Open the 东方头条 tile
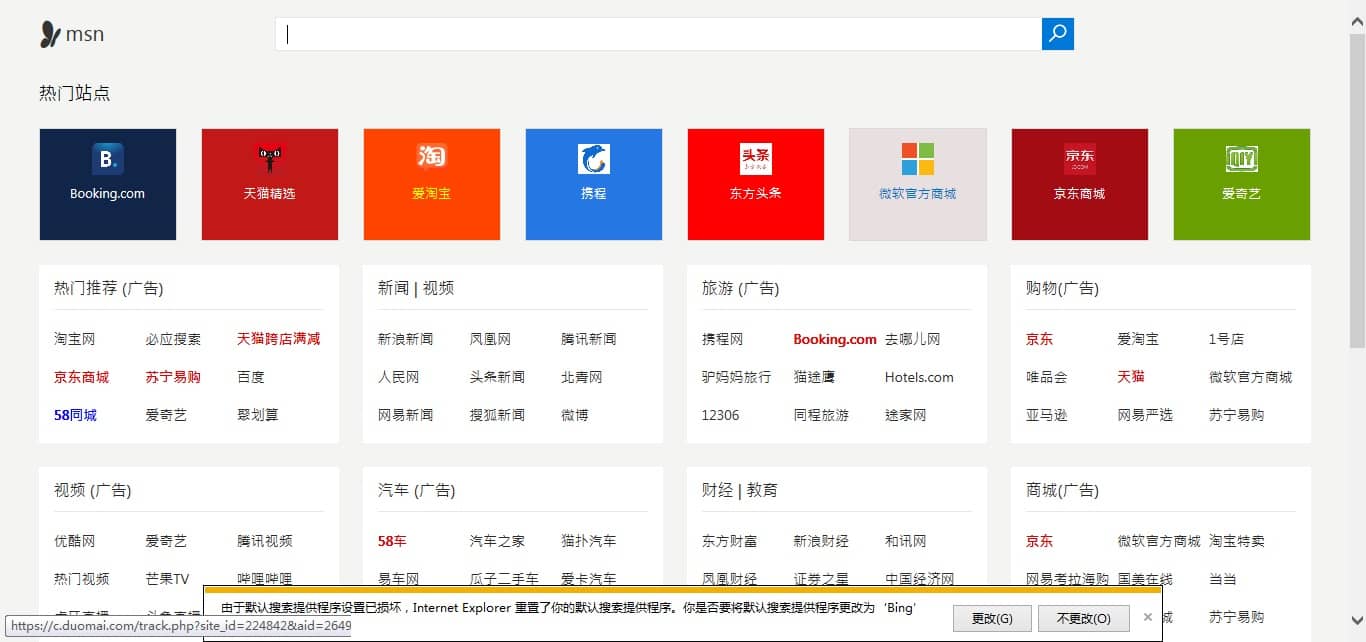 [755, 184]
